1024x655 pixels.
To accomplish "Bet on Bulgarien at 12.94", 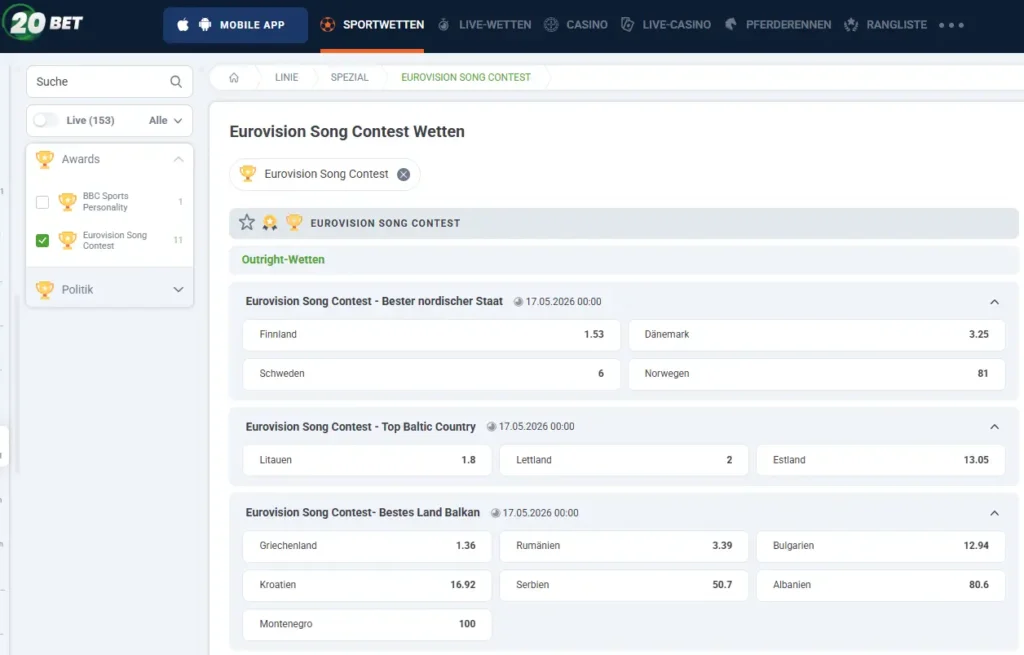I will [x=880, y=545].
